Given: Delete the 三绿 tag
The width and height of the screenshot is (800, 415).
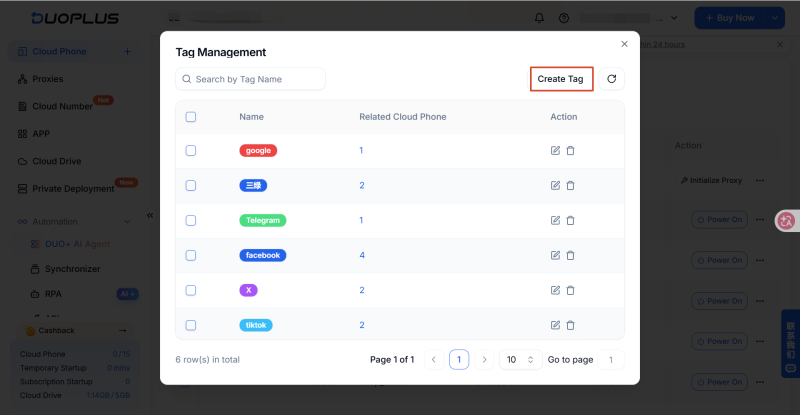Looking at the screenshot, I should point(570,185).
